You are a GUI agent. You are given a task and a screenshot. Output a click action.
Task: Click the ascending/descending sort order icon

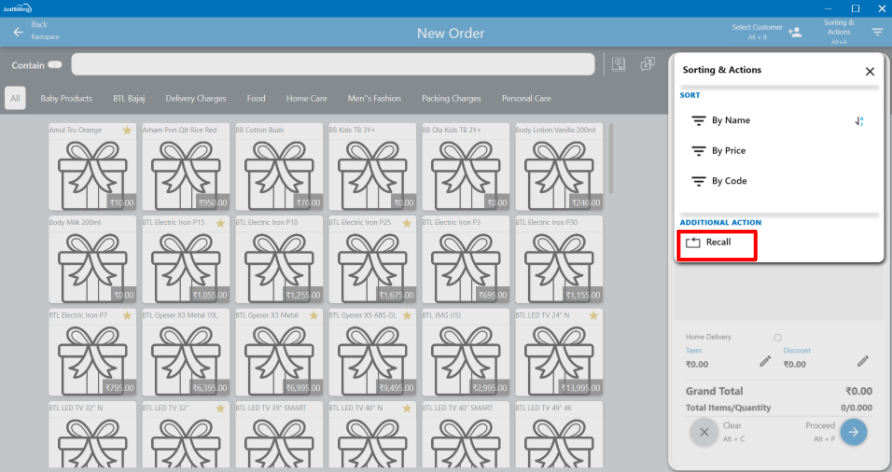(x=858, y=121)
